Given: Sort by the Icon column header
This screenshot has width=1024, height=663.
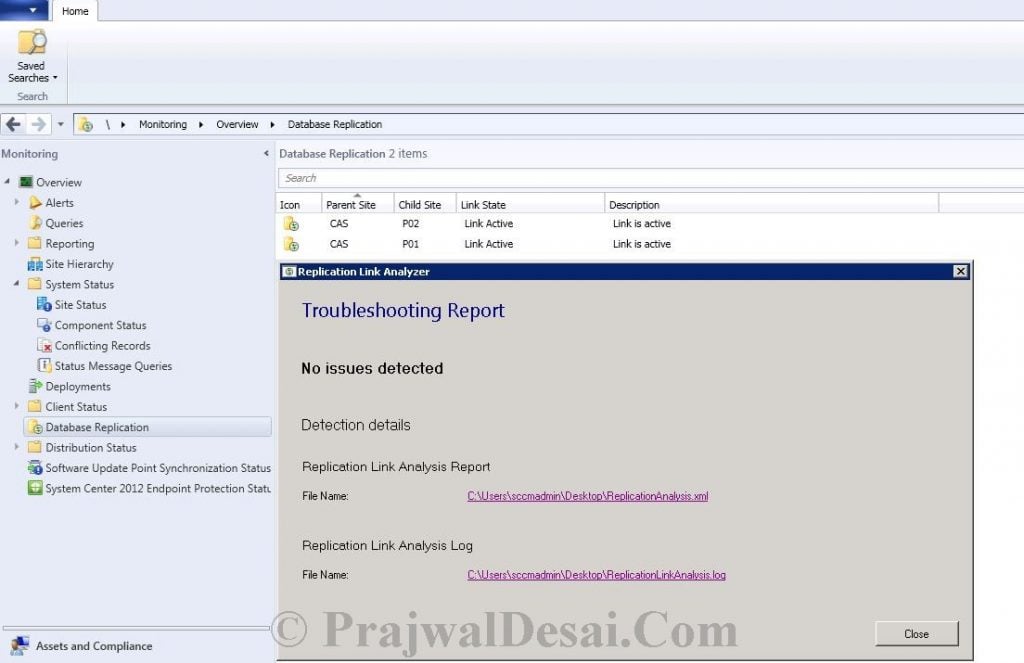Looking at the screenshot, I should coord(299,204).
